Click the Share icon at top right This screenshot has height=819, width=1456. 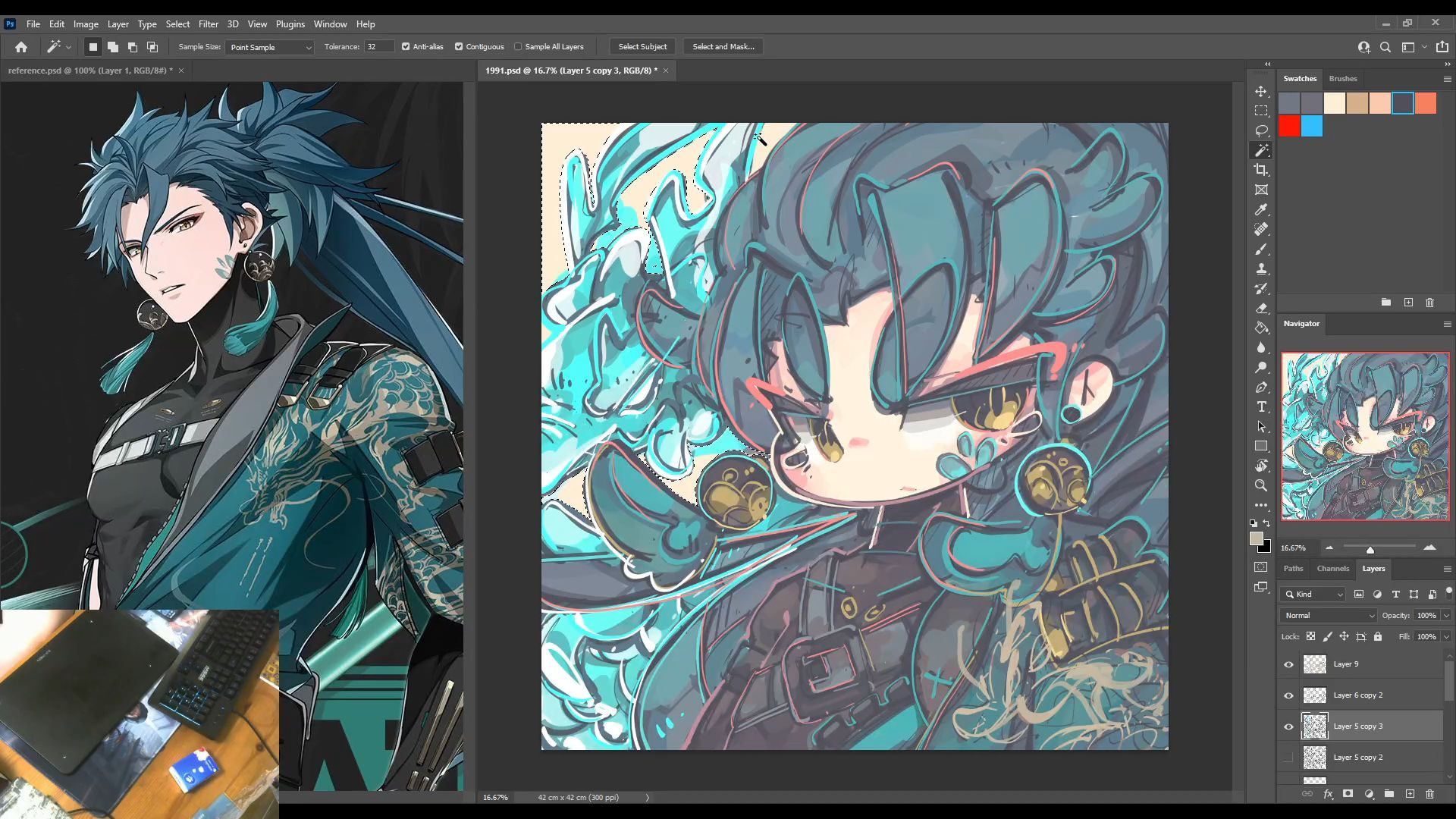[1442, 47]
